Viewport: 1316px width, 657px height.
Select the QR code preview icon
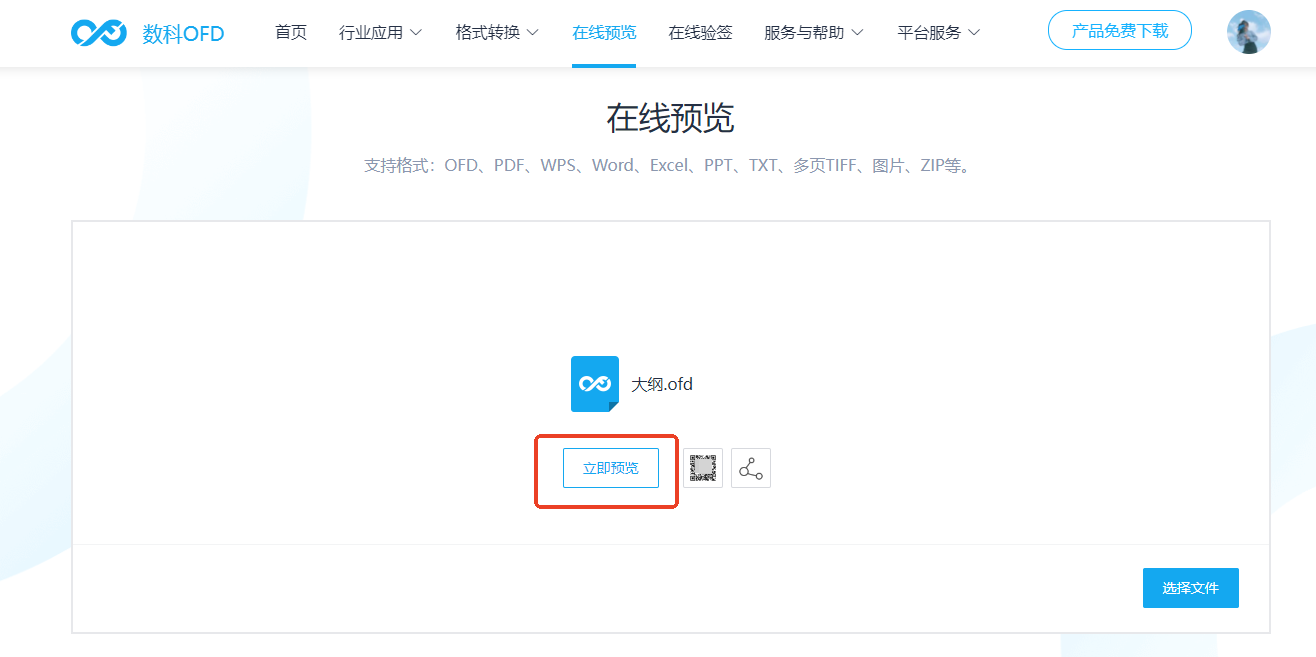click(x=703, y=468)
